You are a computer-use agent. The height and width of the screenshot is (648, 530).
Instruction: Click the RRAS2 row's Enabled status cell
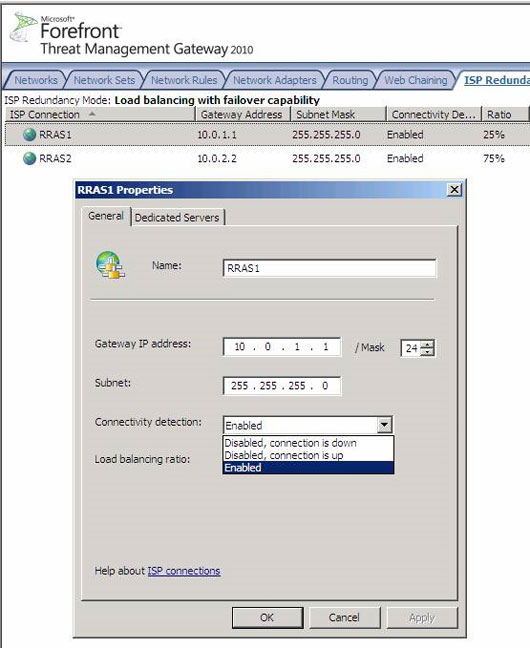405,159
